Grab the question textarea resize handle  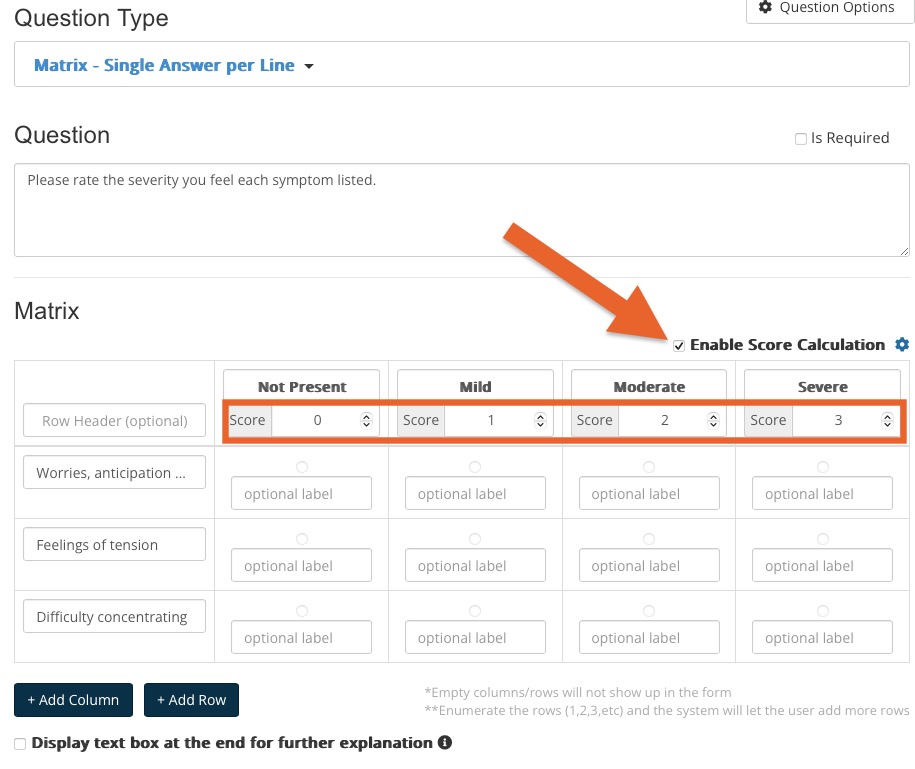point(904,251)
